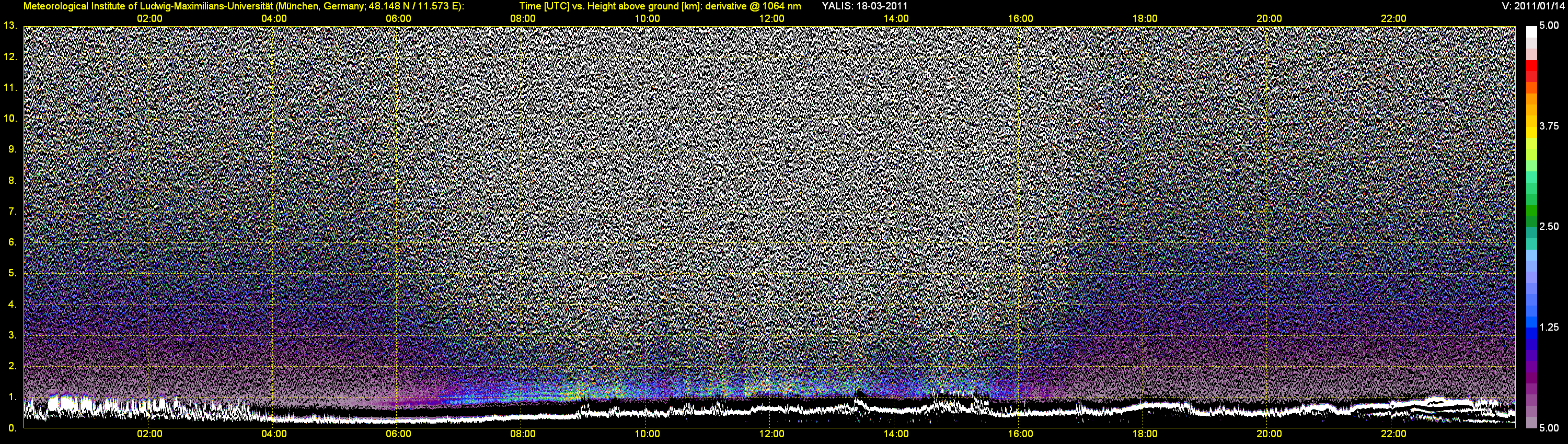Image resolution: width=1568 pixels, height=444 pixels.
Task: Click the 06:00 label on the bottom time axis
Action: [x=398, y=434]
